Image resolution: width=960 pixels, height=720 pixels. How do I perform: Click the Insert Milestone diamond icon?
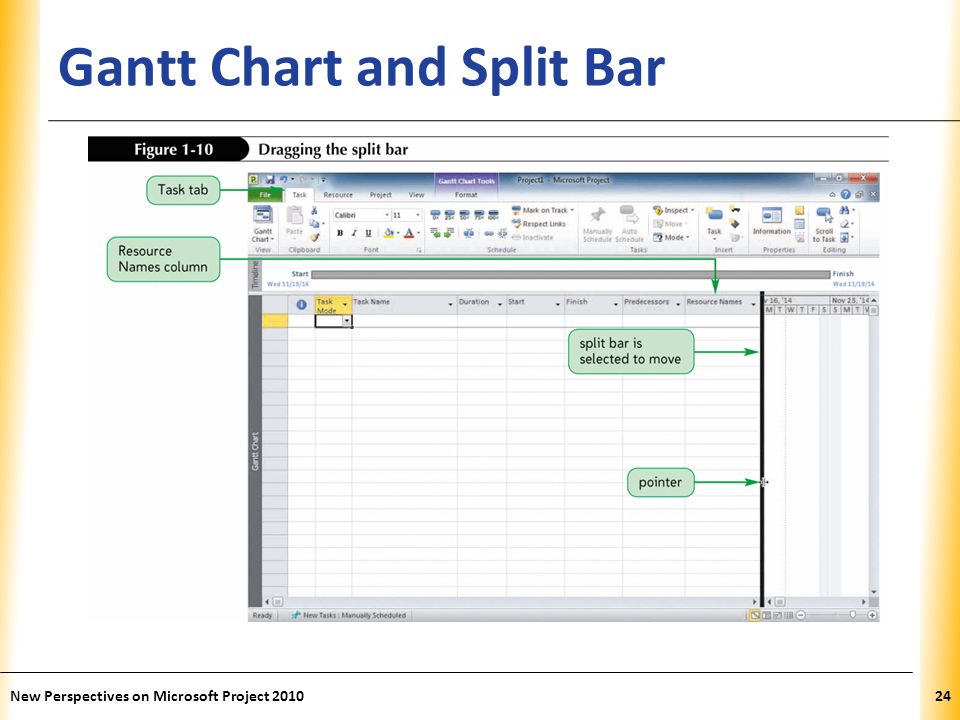click(735, 224)
